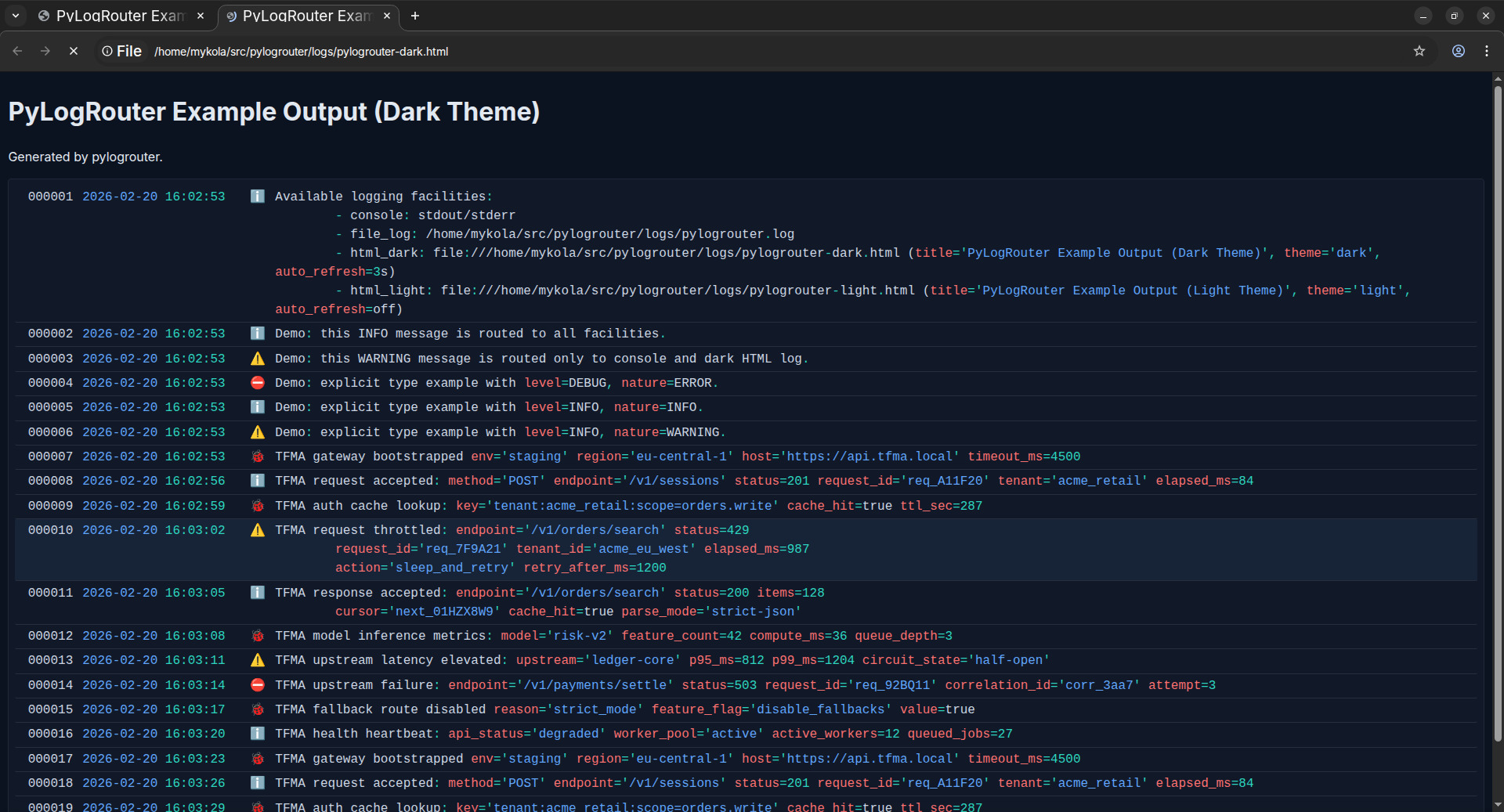Click the error icon on the nature=ERROR demo line

tap(257, 383)
